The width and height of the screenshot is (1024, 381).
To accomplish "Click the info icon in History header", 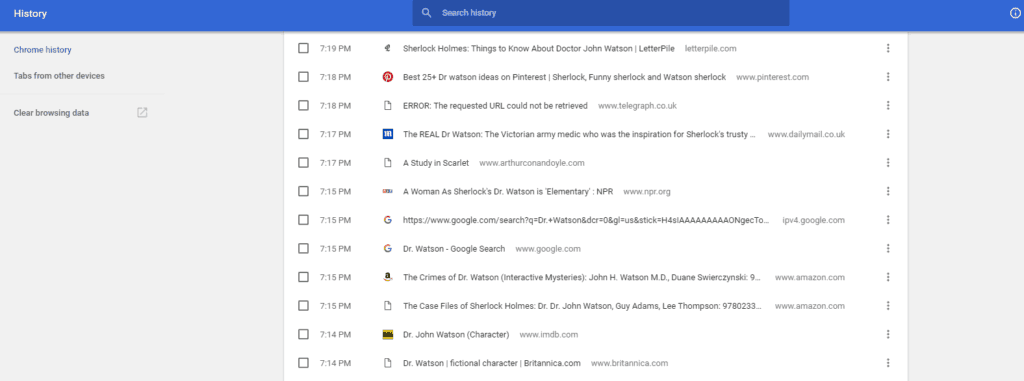I will (1015, 13).
